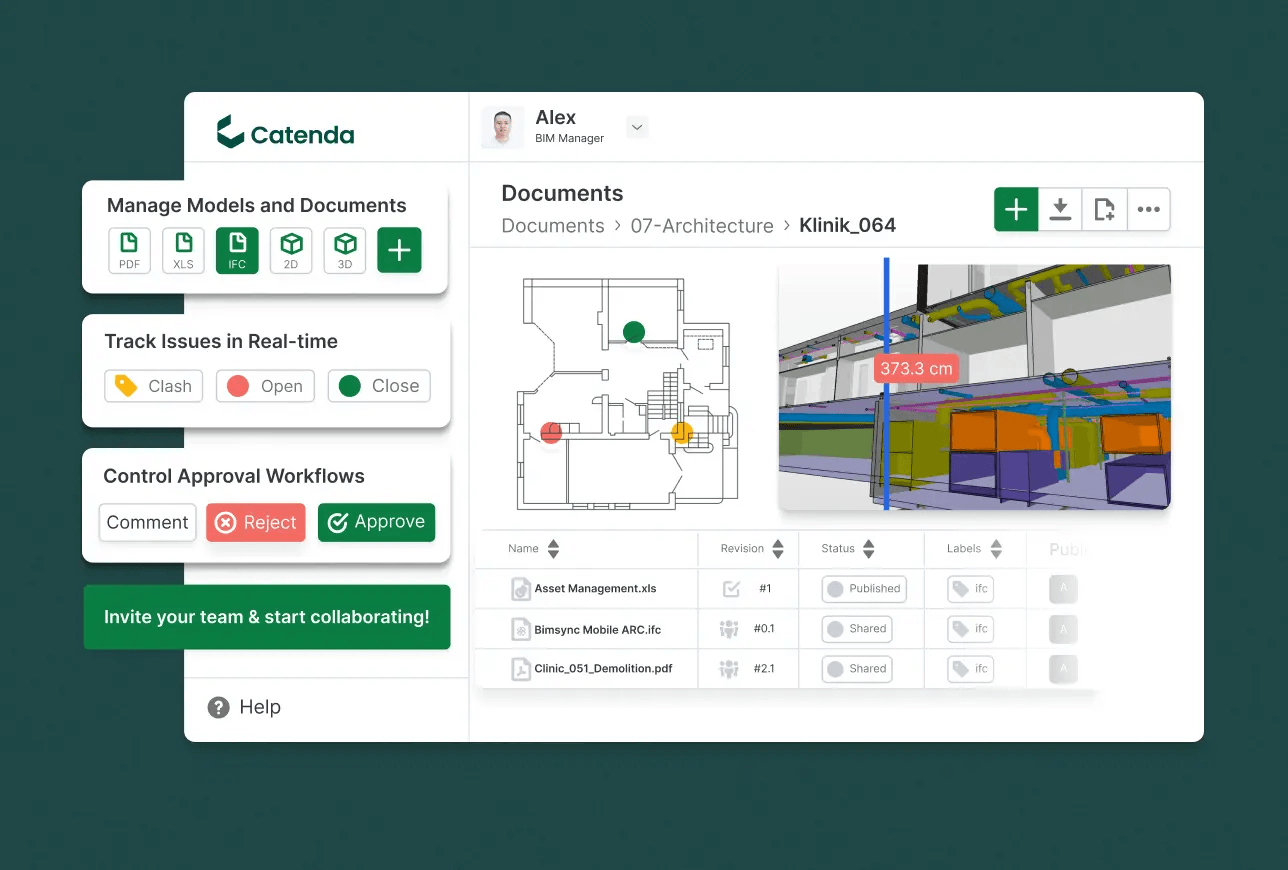The height and width of the screenshot is (870, 1288).
Task: Navigate to 07-Architecture breadcrumb
Action: tap(701, 226)
